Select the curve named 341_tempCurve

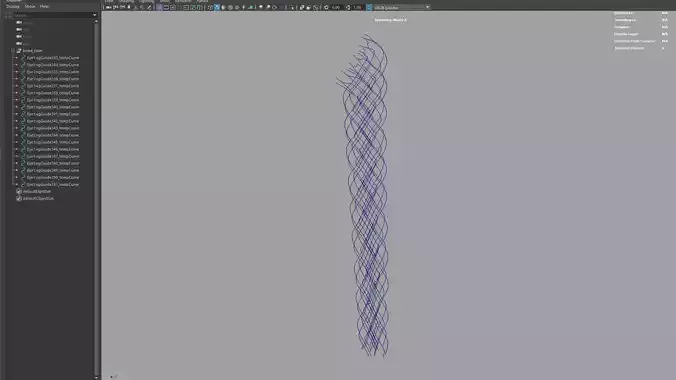53,114
